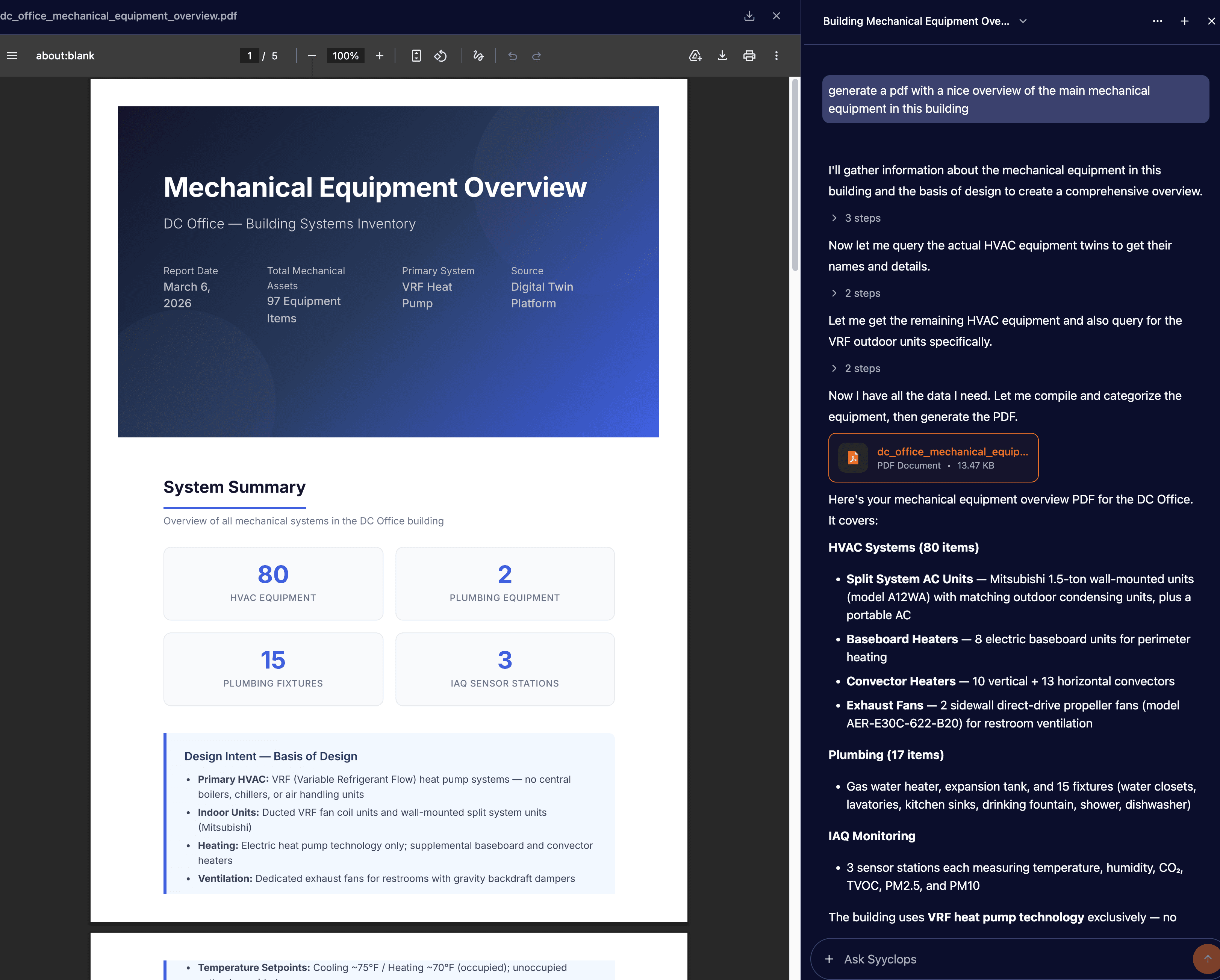
Task: Click 'Baseboard Heaters' bullet text
Action: coord(902,640)
